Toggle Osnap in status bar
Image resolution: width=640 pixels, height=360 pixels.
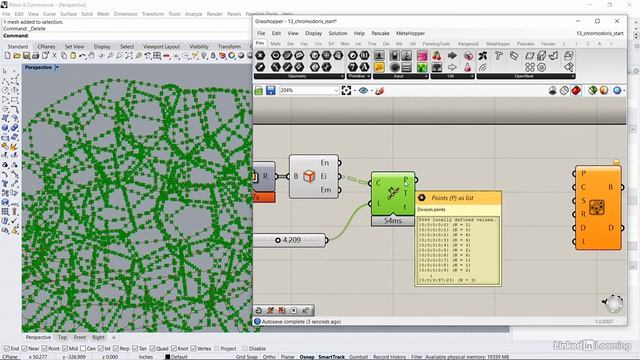(307, 357)
